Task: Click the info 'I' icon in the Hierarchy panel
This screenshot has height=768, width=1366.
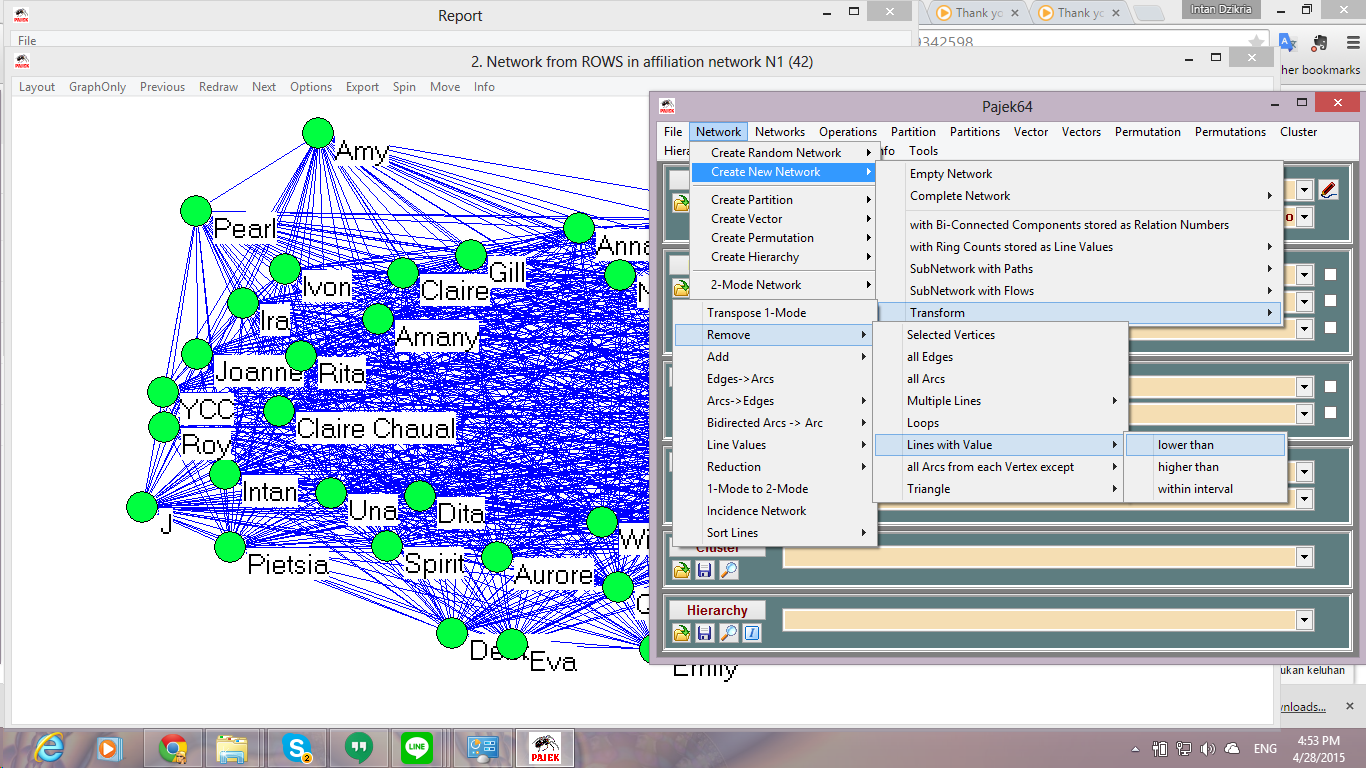Action: pyautogui.click(x=752, y=632)
